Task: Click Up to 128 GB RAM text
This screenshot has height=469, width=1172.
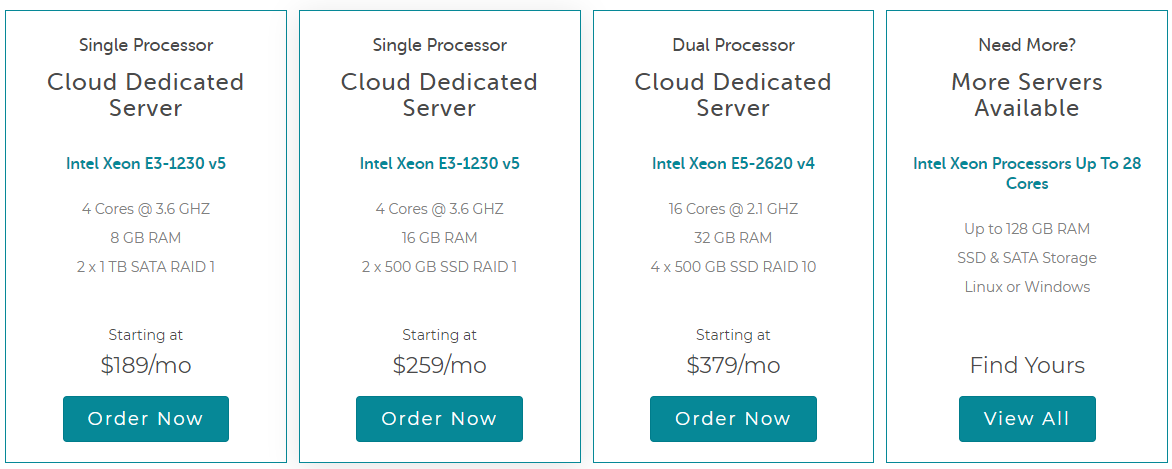Action: point(1027,229)
